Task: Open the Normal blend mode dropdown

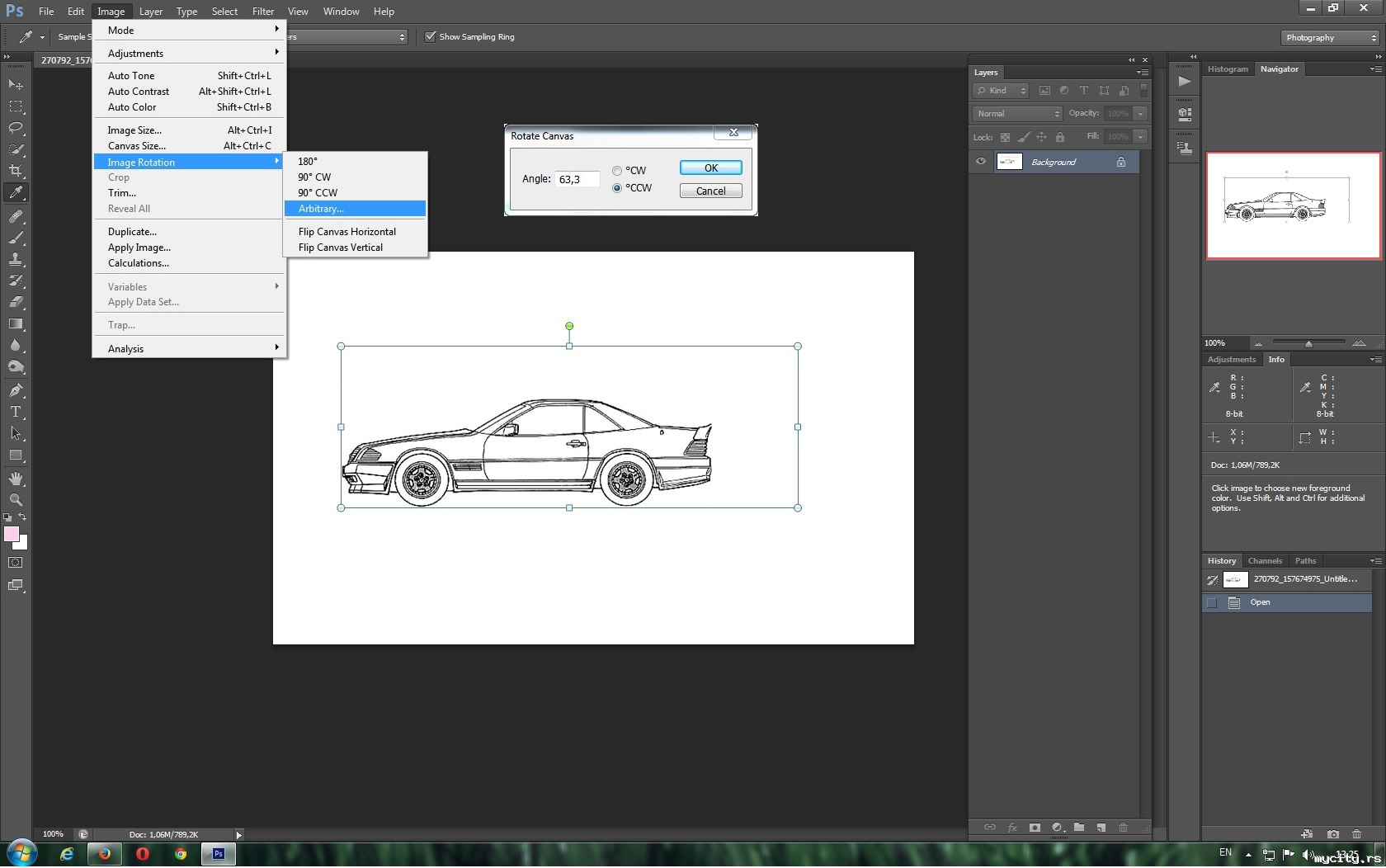Action: point(1018,114)
